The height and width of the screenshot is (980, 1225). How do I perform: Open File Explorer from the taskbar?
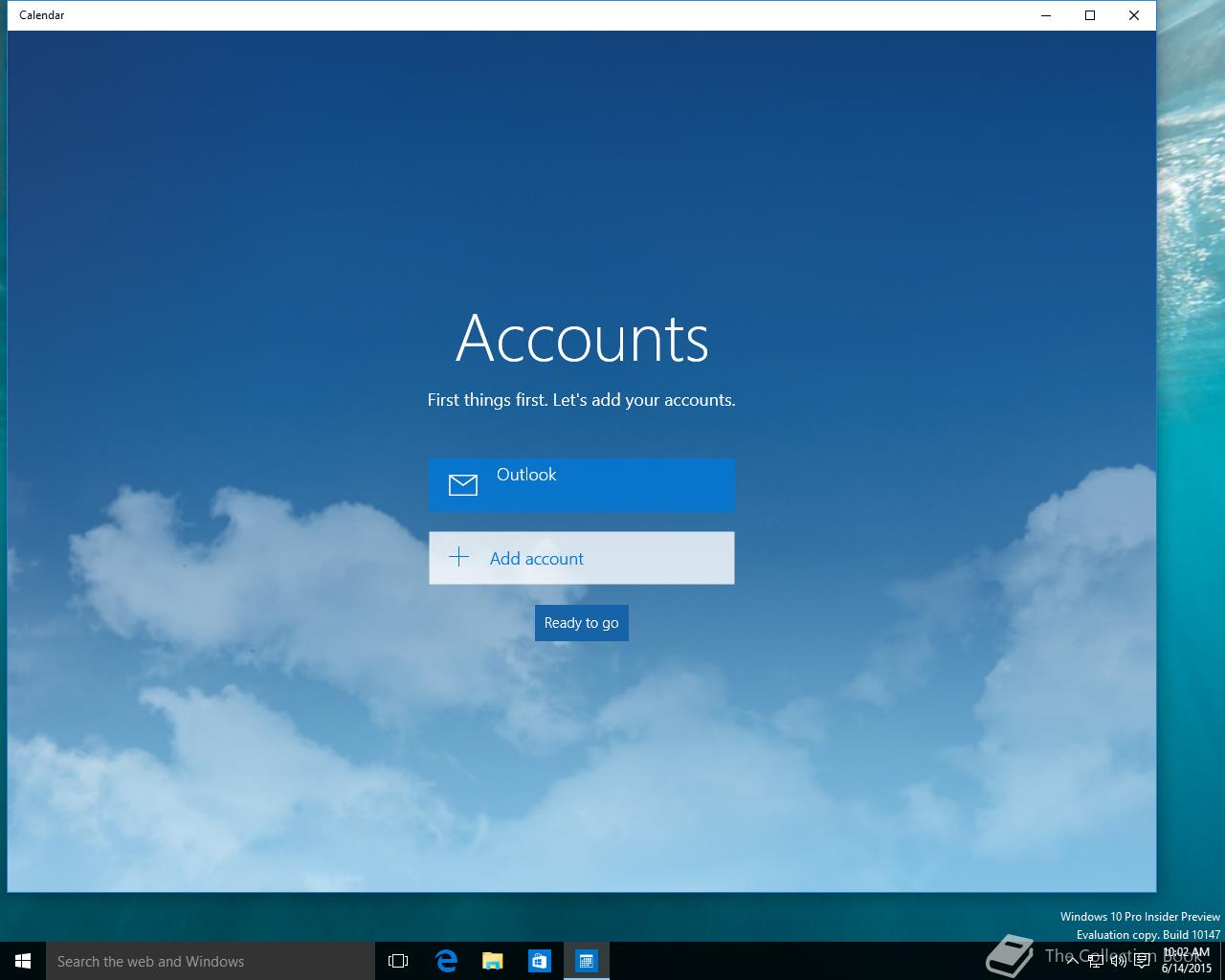click(x=493, y=961)
